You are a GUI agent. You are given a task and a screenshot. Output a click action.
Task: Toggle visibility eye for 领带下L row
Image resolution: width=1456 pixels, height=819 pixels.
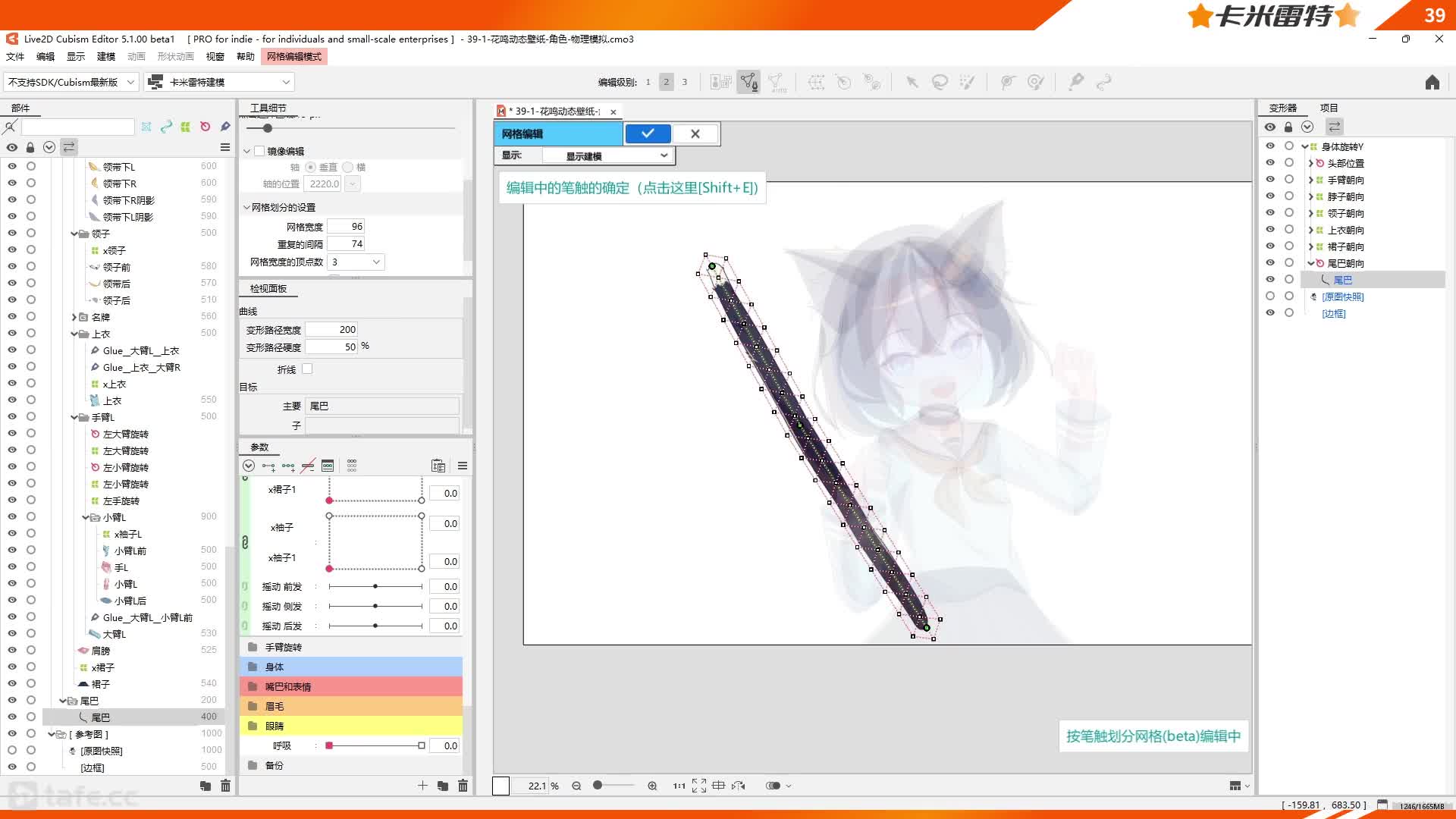pyautogui.click(x=12, y=166)
